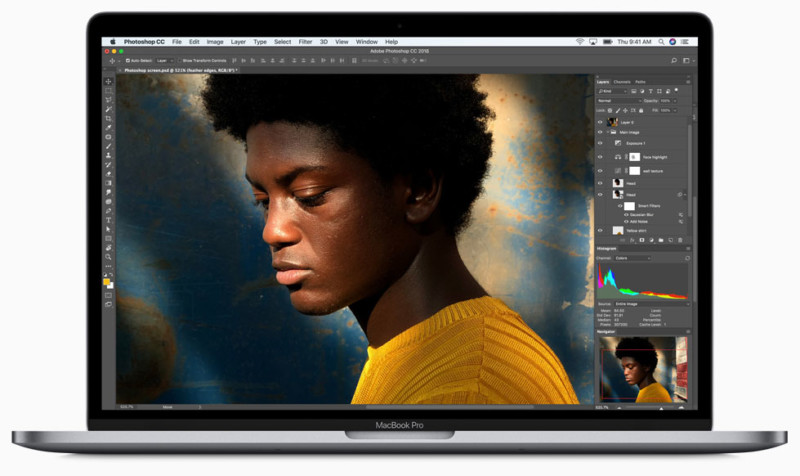Image resolution: width=800 pixels, height=476 pixels.
Task: Click the Wi-Fi status icon
Action: 580,42
